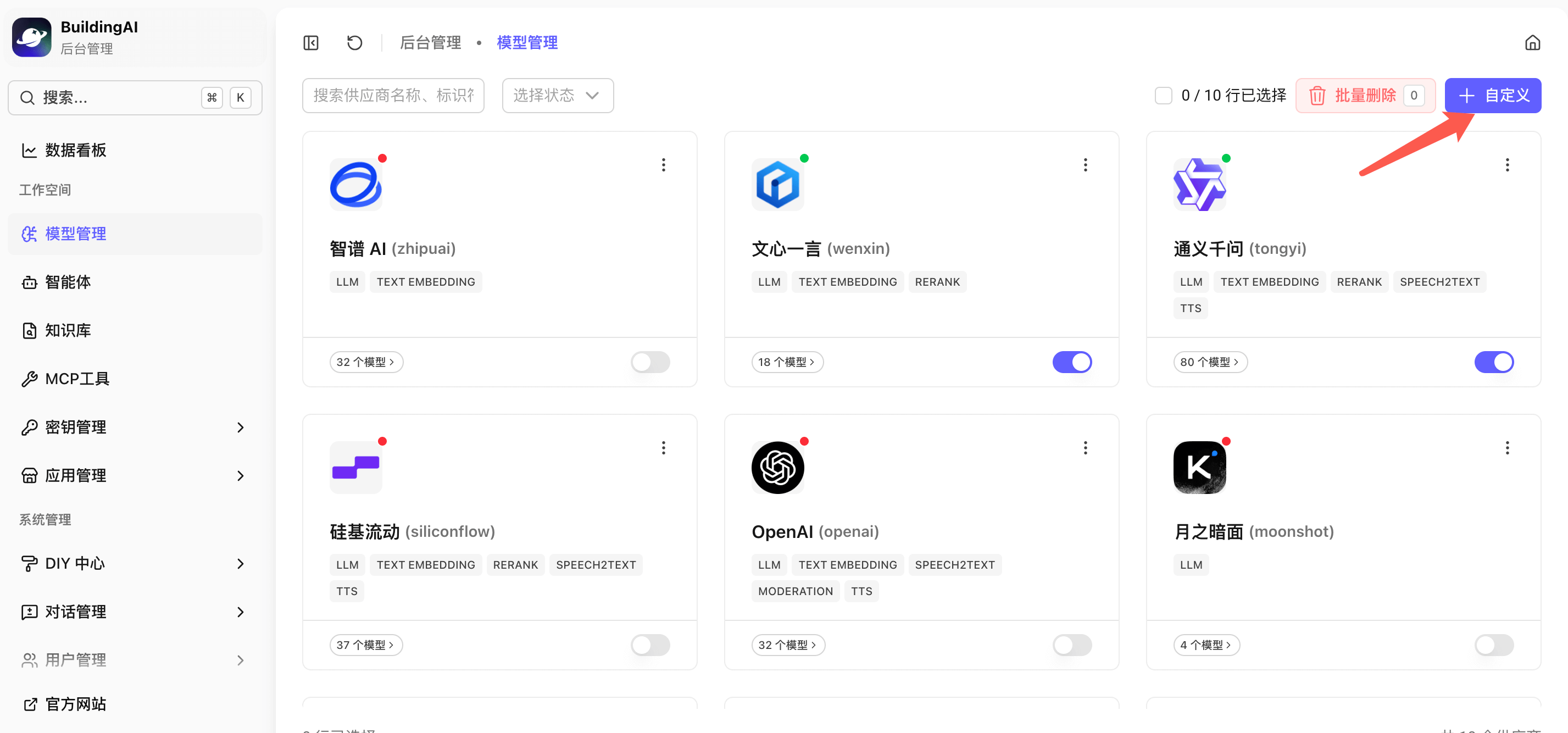Click the 自定义 add button
The image size is (1568, 733).
click(x=1492, y=96)
